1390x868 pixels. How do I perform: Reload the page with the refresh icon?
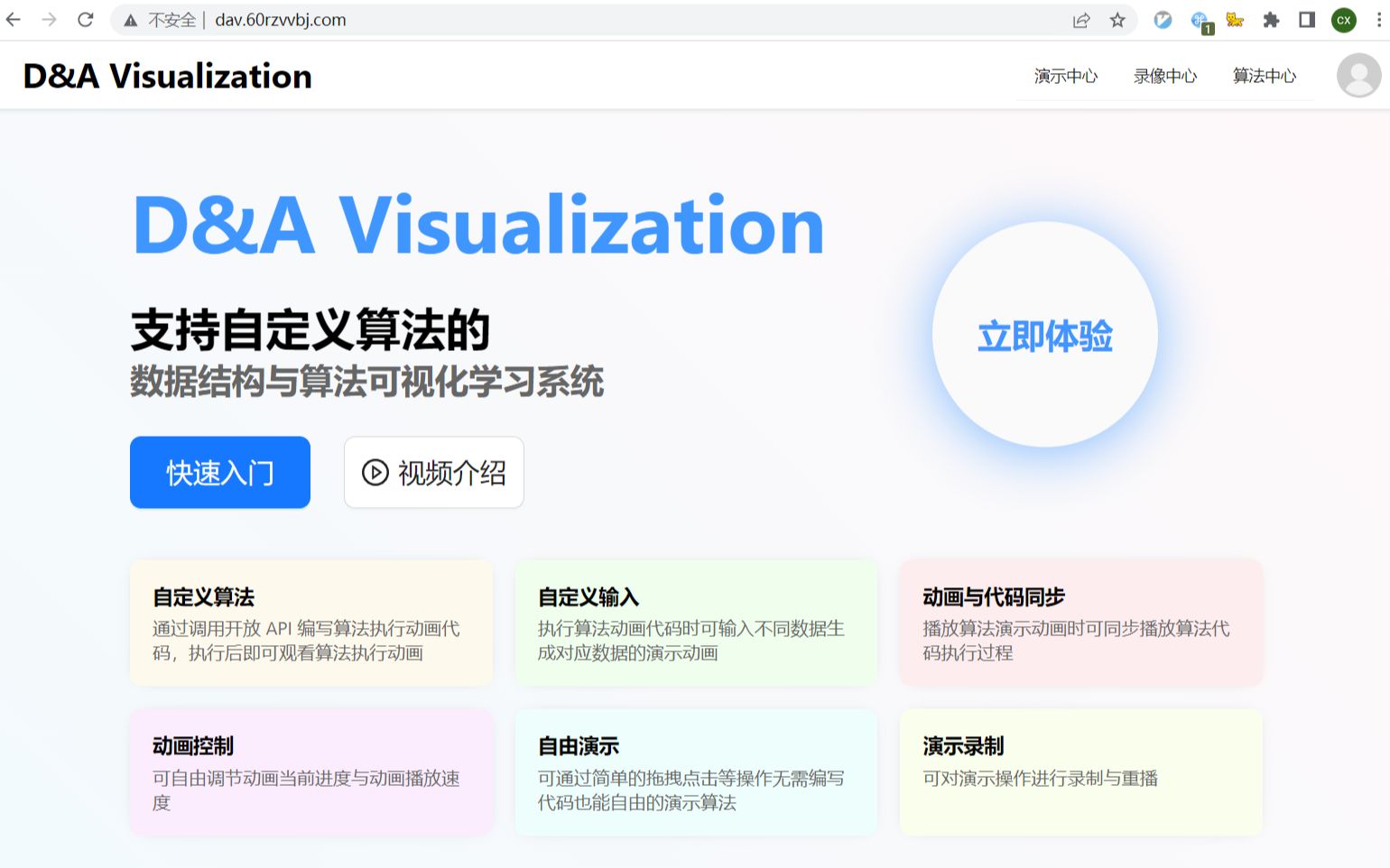86,19
